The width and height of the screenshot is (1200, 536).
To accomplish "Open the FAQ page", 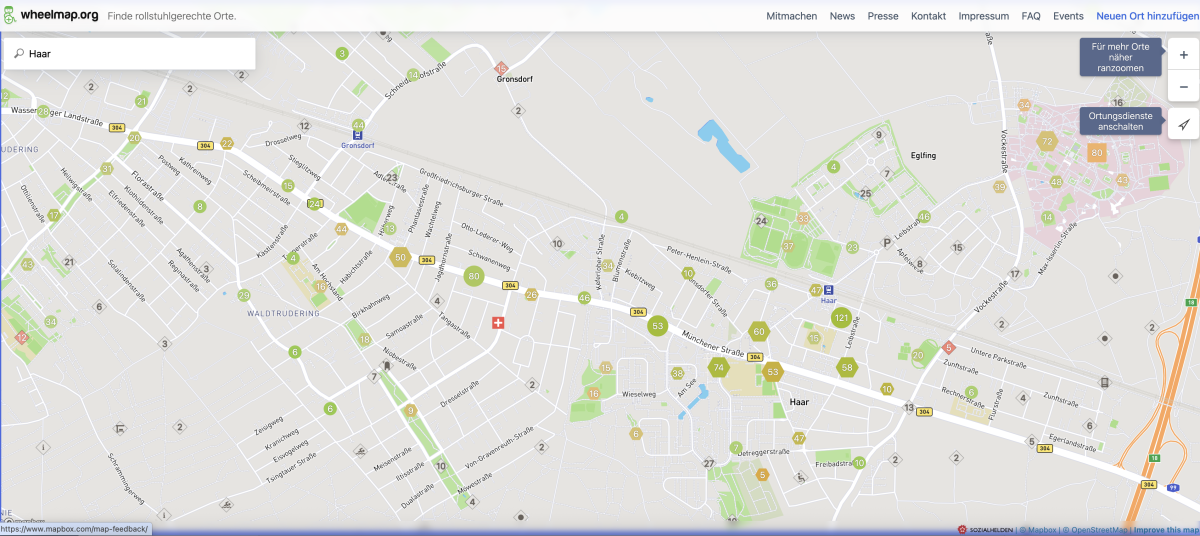I will 1031,16.
